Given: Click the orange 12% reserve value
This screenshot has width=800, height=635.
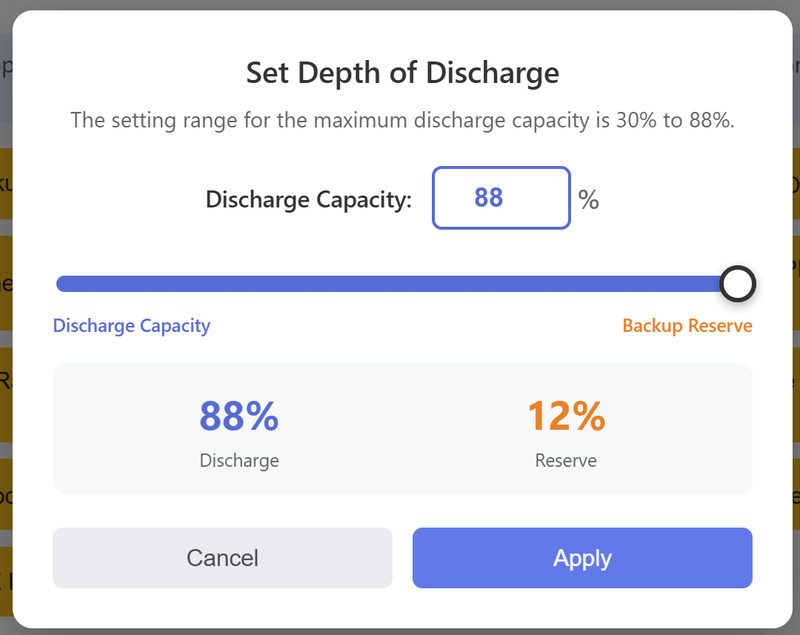Looking at the screenshot, I should tap(566, 416).
